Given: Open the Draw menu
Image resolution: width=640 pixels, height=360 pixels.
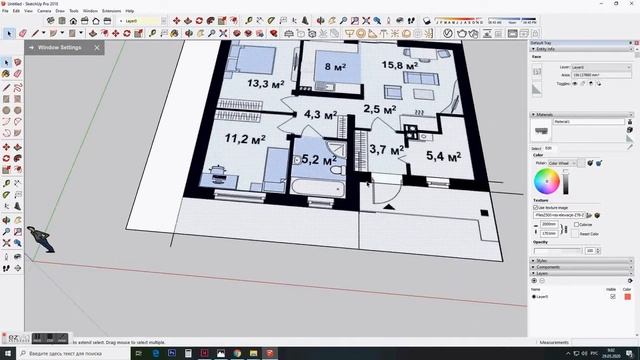Looking at the screenshot, I should click(60, 11).
